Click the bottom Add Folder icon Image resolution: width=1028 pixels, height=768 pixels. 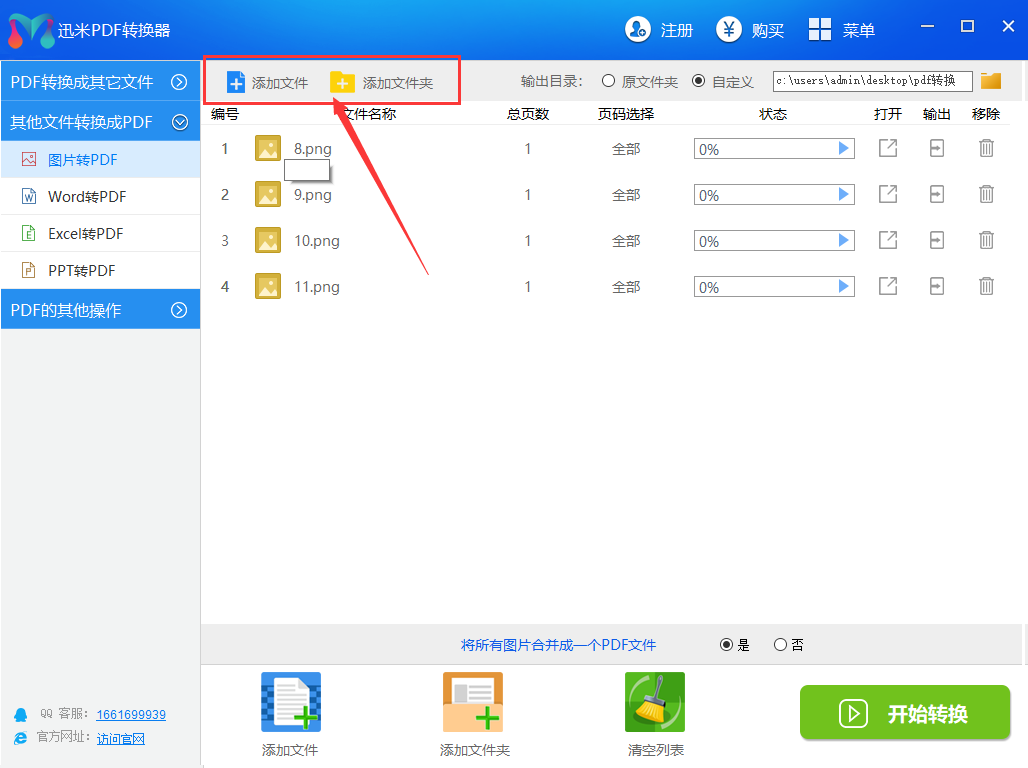tap(473, 703)
